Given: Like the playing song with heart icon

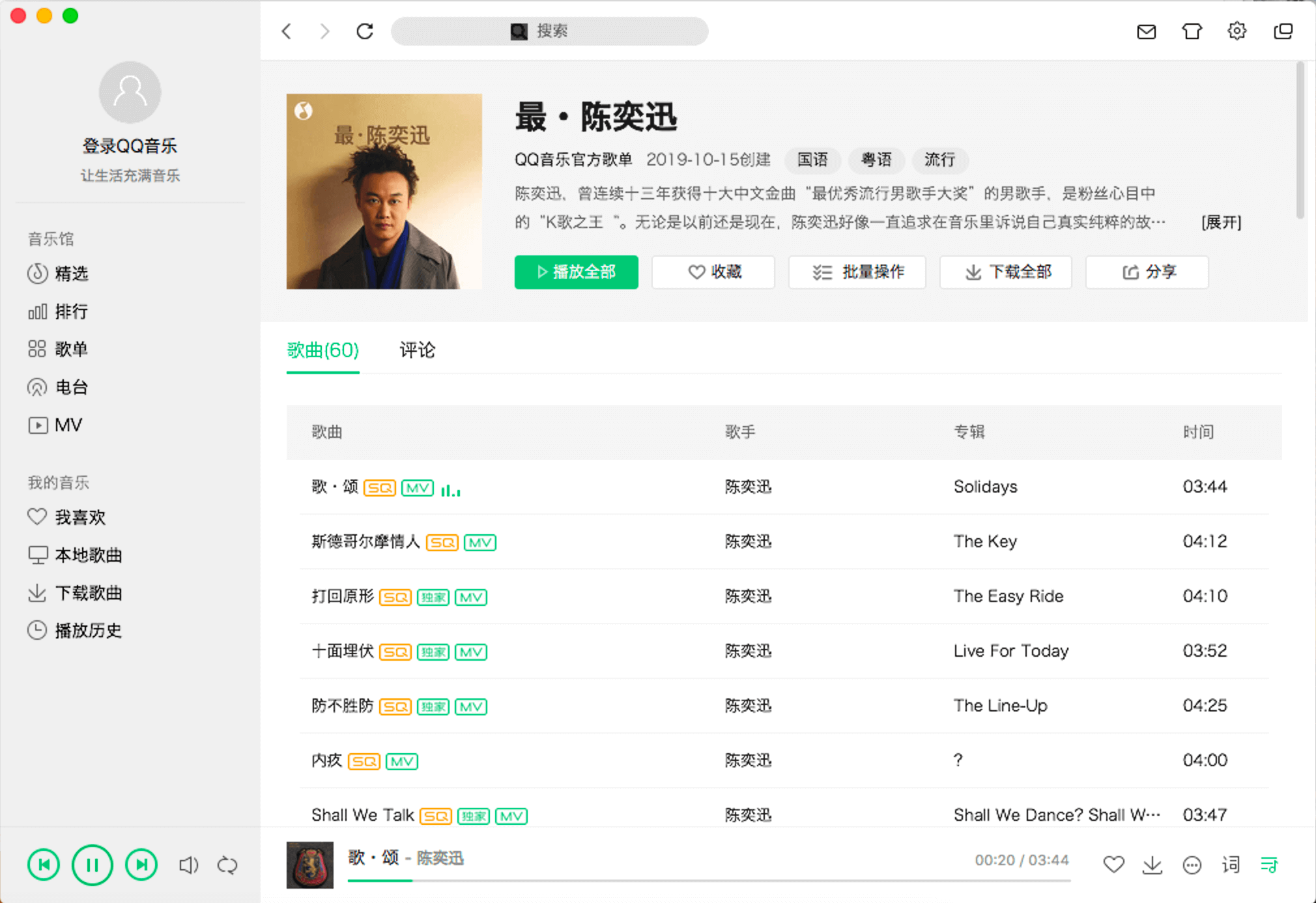Looking at the screenshot, I should pos(1113,865).
